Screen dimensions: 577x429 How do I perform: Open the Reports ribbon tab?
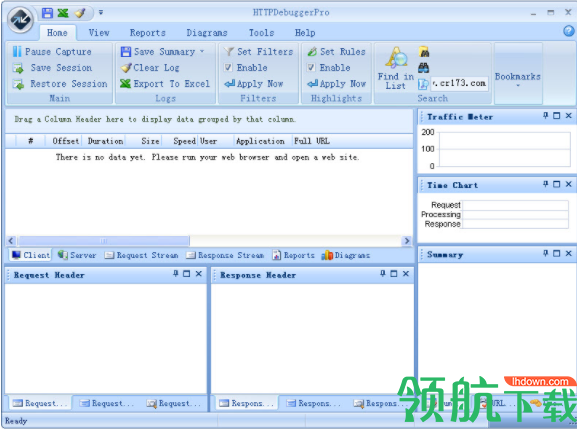tap(148, 33)
